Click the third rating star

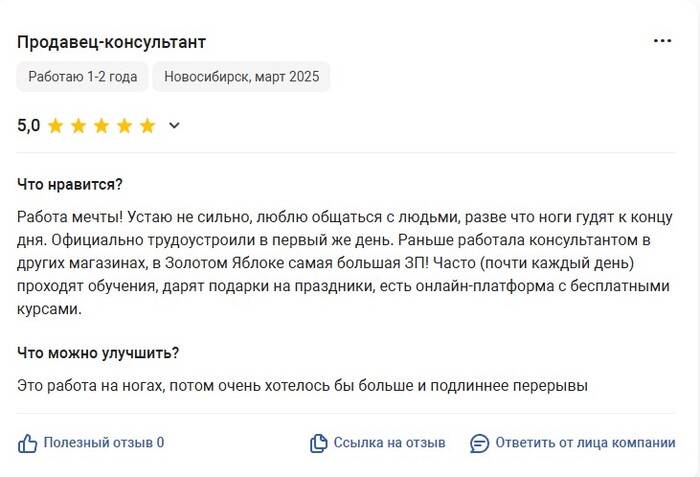pyautogui.click(x=101, y=126)
